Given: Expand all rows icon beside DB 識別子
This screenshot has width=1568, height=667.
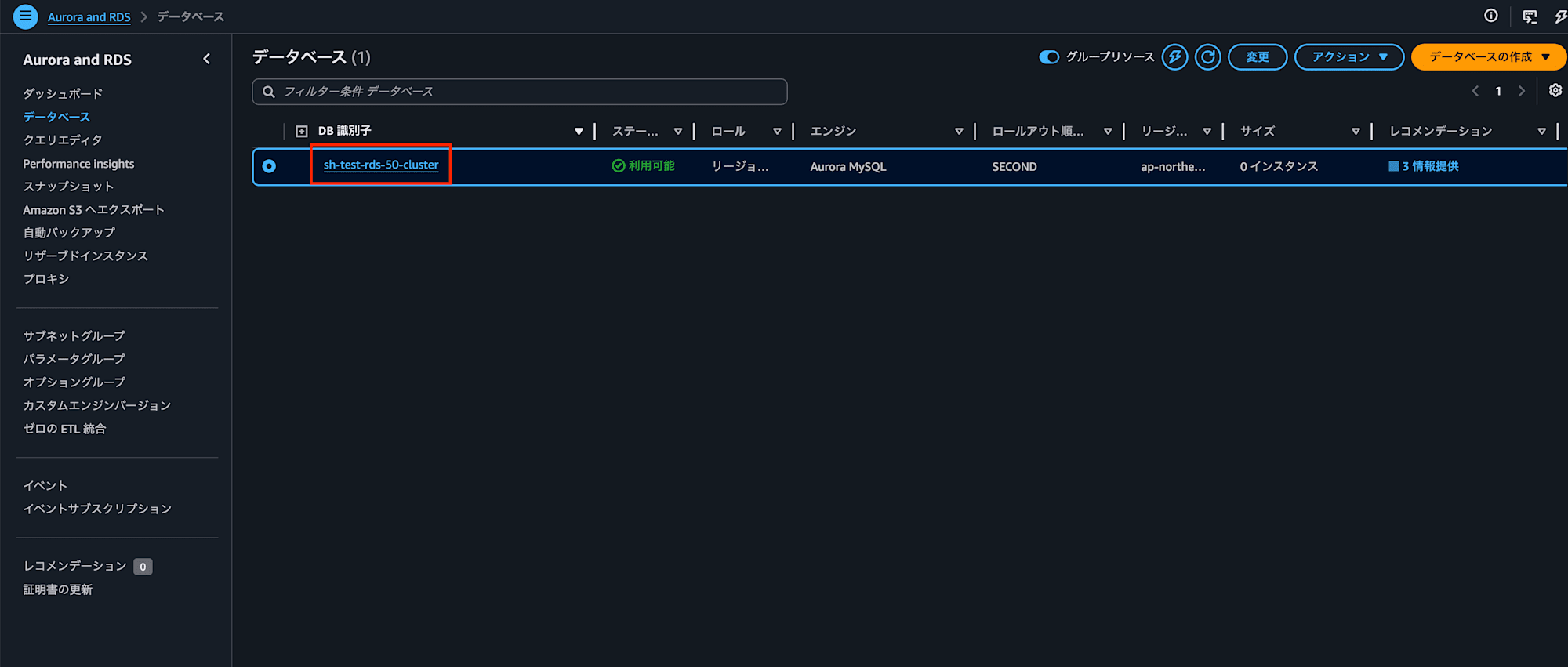Looking at the screenshot, I should 302,131.
